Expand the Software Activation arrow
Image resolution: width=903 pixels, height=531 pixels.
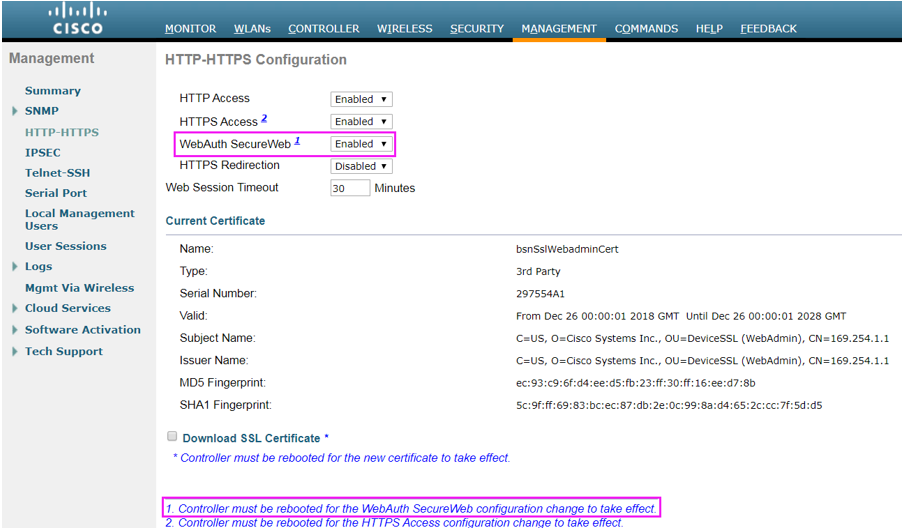15,330
